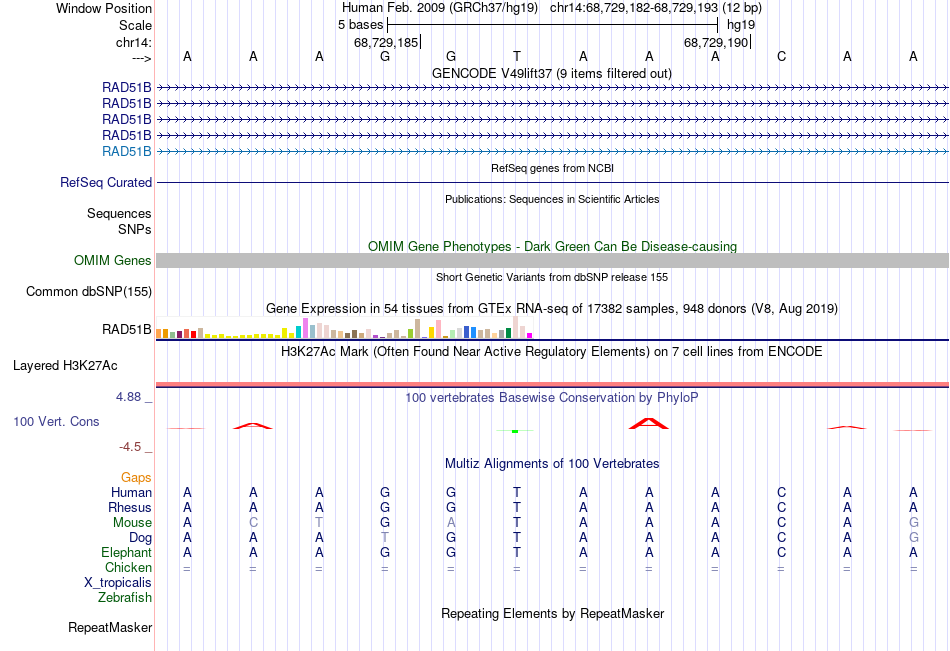
Task: Select the Human Feb. 2009 (GRCh37/hg19) text
Action: (440, 8)
